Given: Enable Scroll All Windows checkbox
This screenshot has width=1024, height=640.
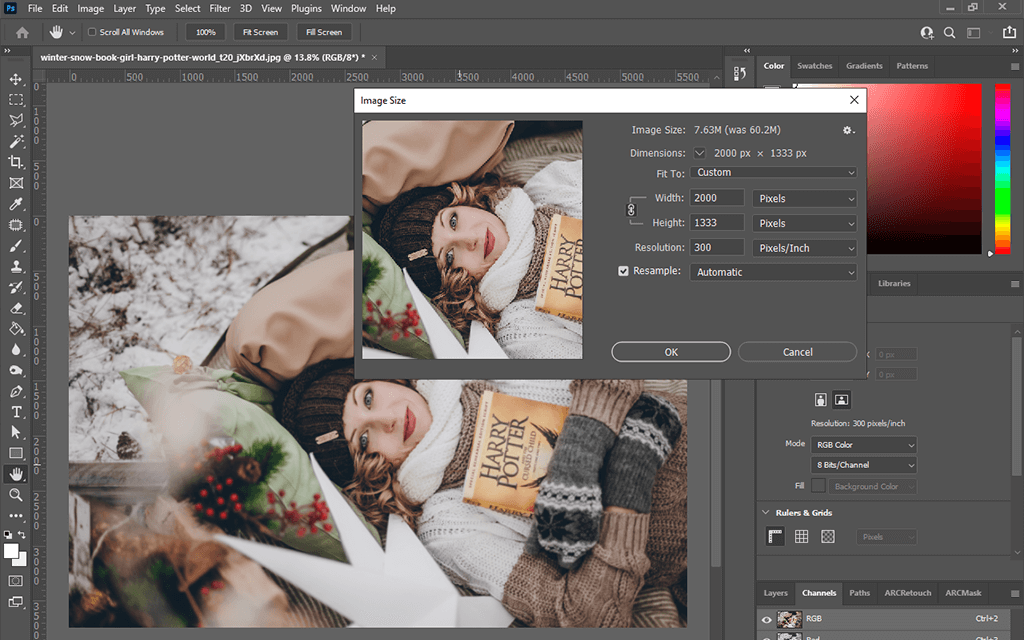Looking at the screenshot, I should tap(91, 32).
